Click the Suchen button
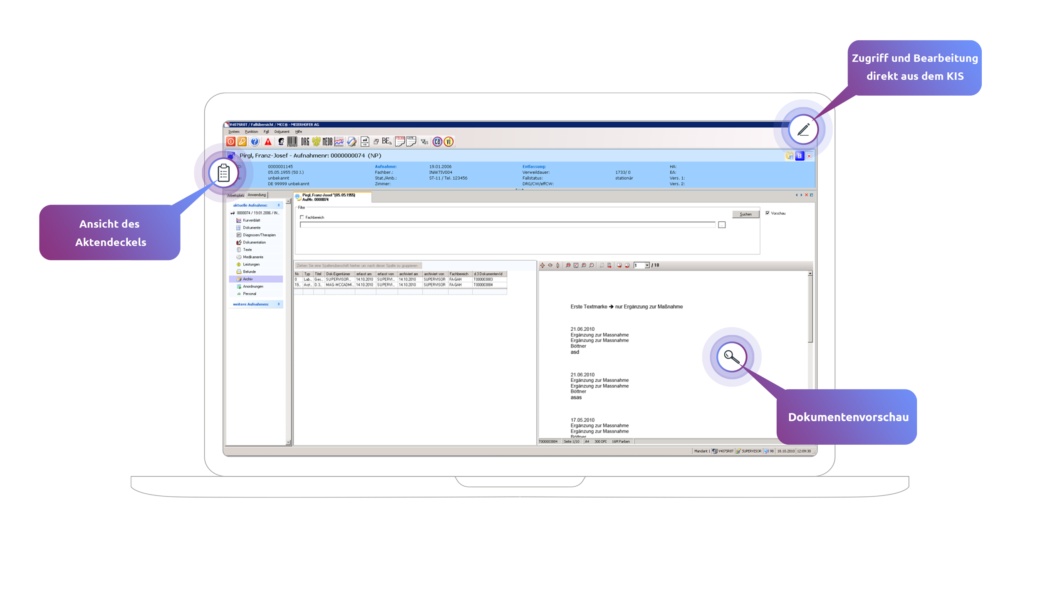The height and width of the screenshot is (589, 1040). 746,214
